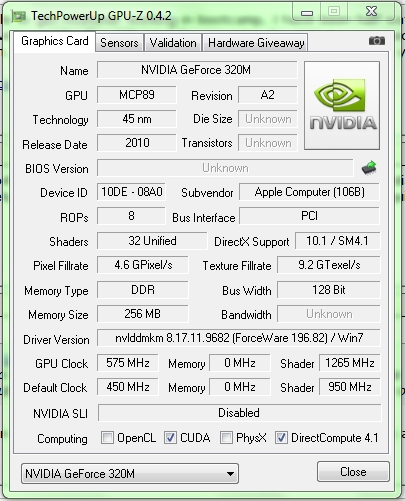Click the Die Size Unknown field
The height and width of the screenshot is (501, 405).
coord(268,119)
